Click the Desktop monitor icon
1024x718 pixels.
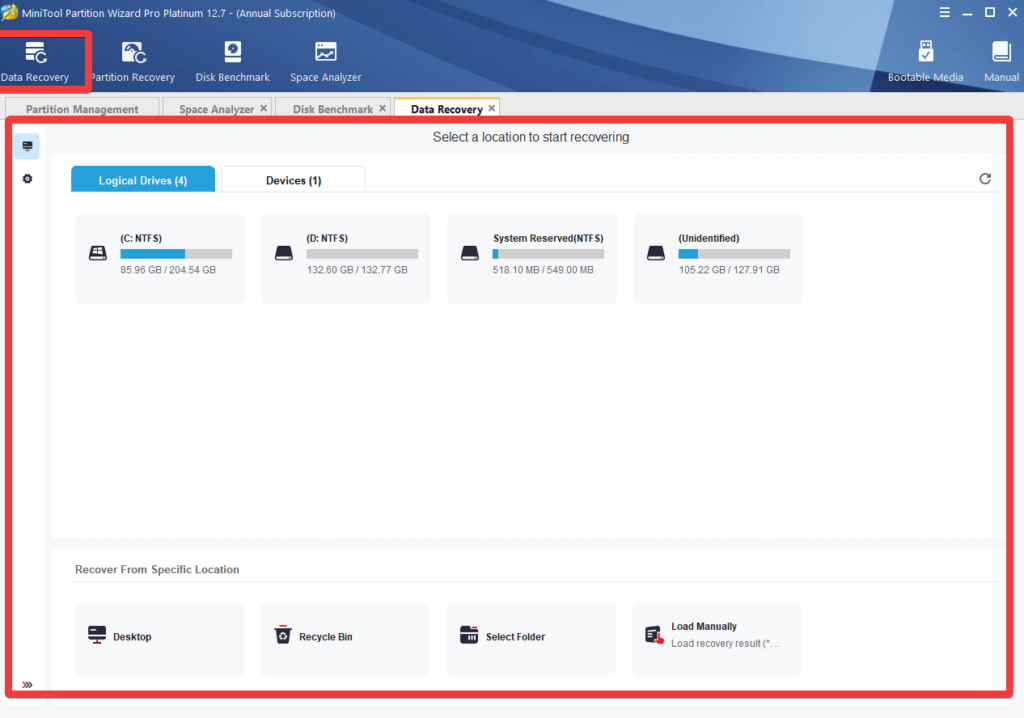97,634
